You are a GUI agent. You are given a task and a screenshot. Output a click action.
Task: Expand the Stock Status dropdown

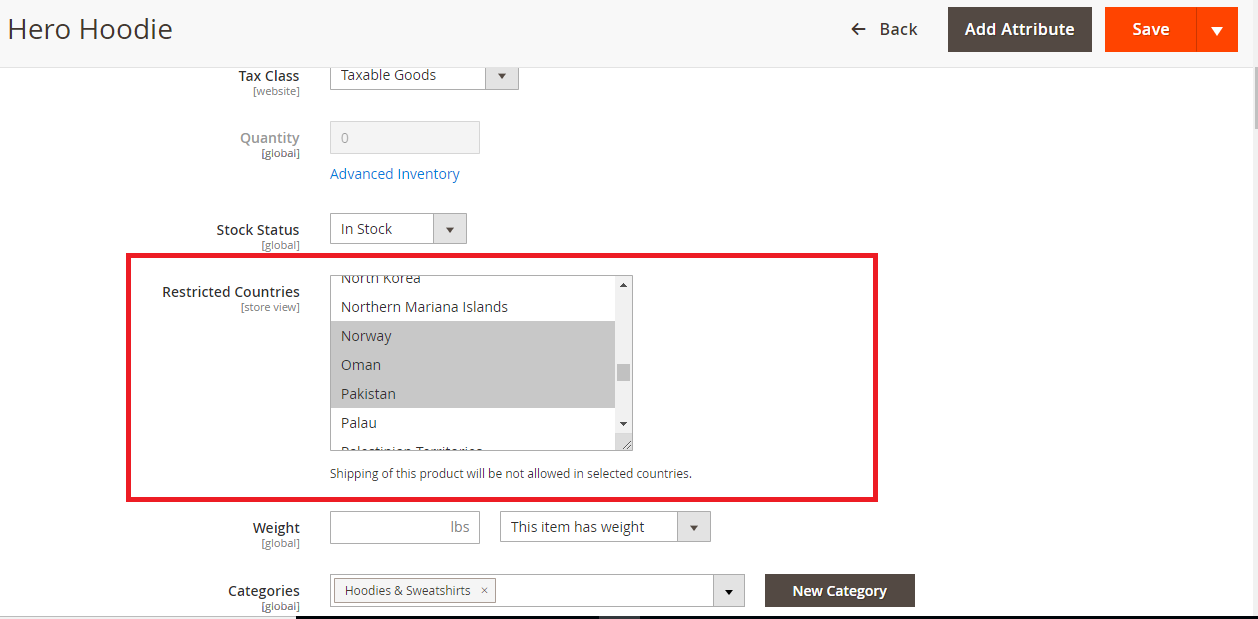(449, 229)
